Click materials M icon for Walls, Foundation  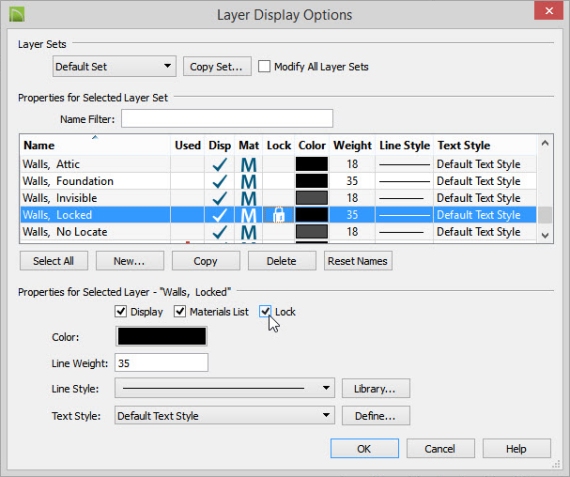[249, 181]
